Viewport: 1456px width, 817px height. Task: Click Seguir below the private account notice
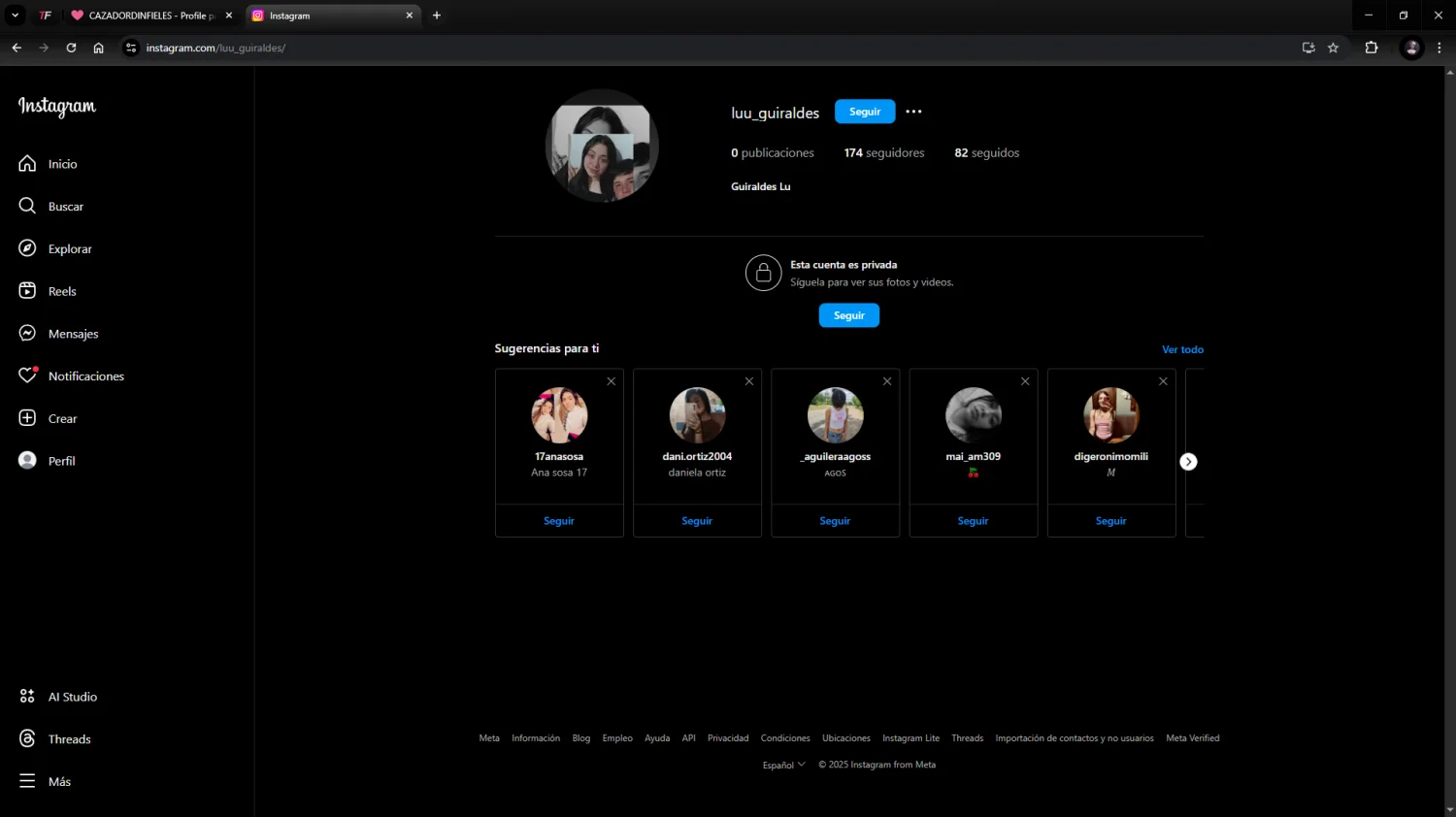(x=849, y=315)
